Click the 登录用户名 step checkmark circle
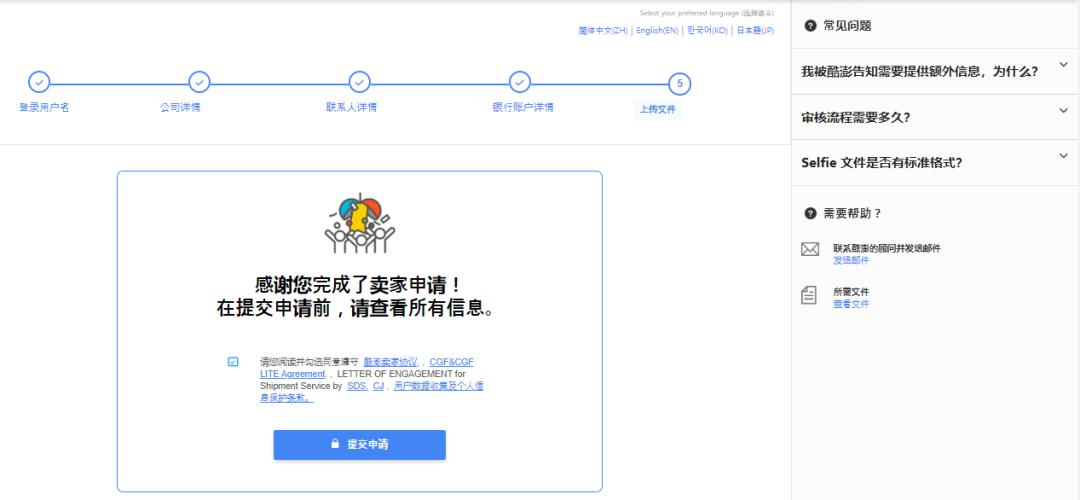The width and height of the screenshot is (1080, 500). tap(39, 82)
